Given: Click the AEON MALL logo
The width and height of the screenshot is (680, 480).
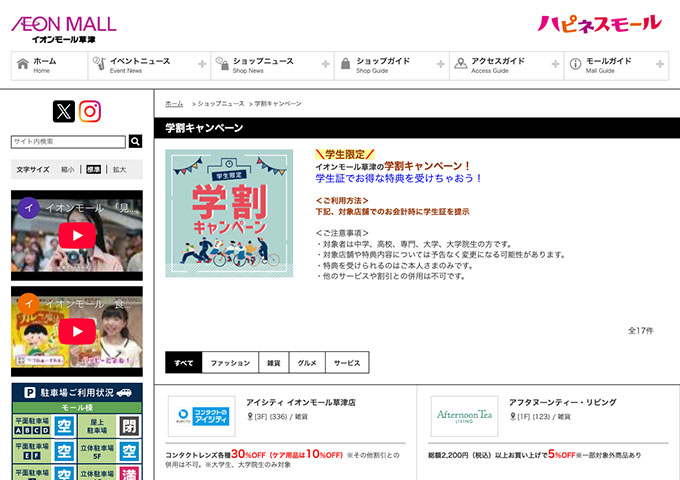Looking at the screenshot, I should click(x=63, y=28).
